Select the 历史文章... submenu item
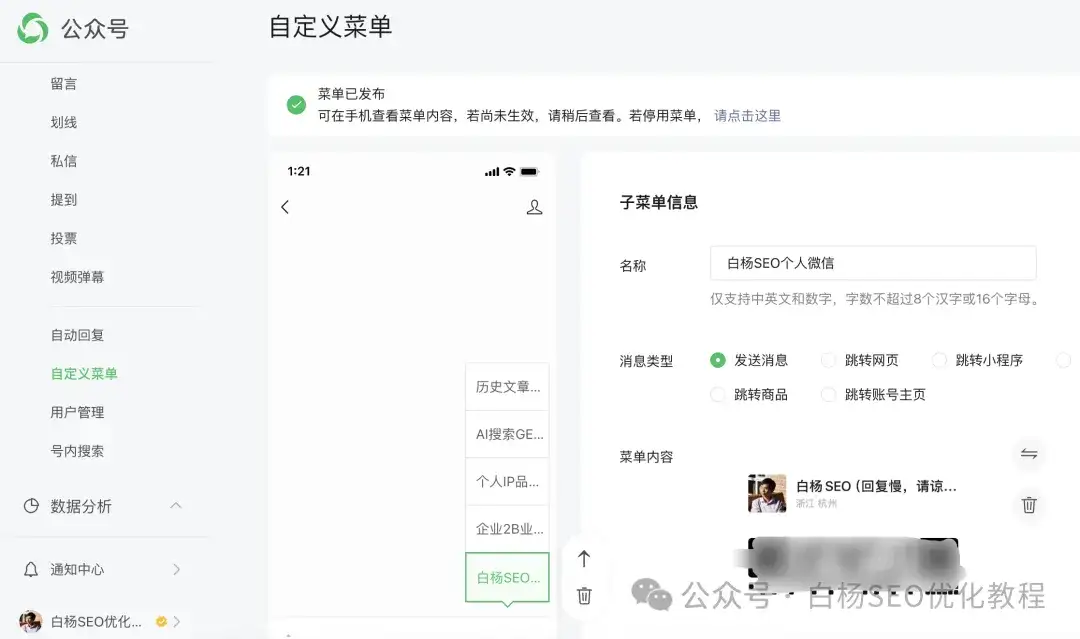This screenshot has height=639, width=1080. point(508,387)
